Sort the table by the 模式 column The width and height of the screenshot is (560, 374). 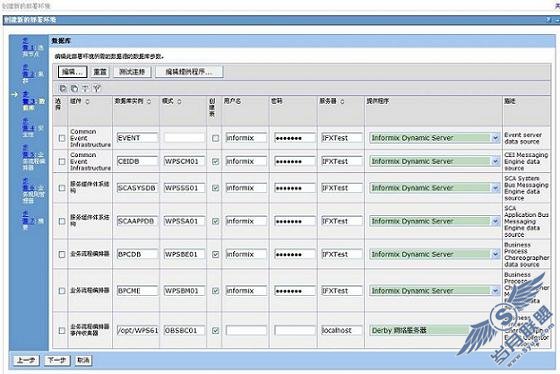tap(179, 102)
